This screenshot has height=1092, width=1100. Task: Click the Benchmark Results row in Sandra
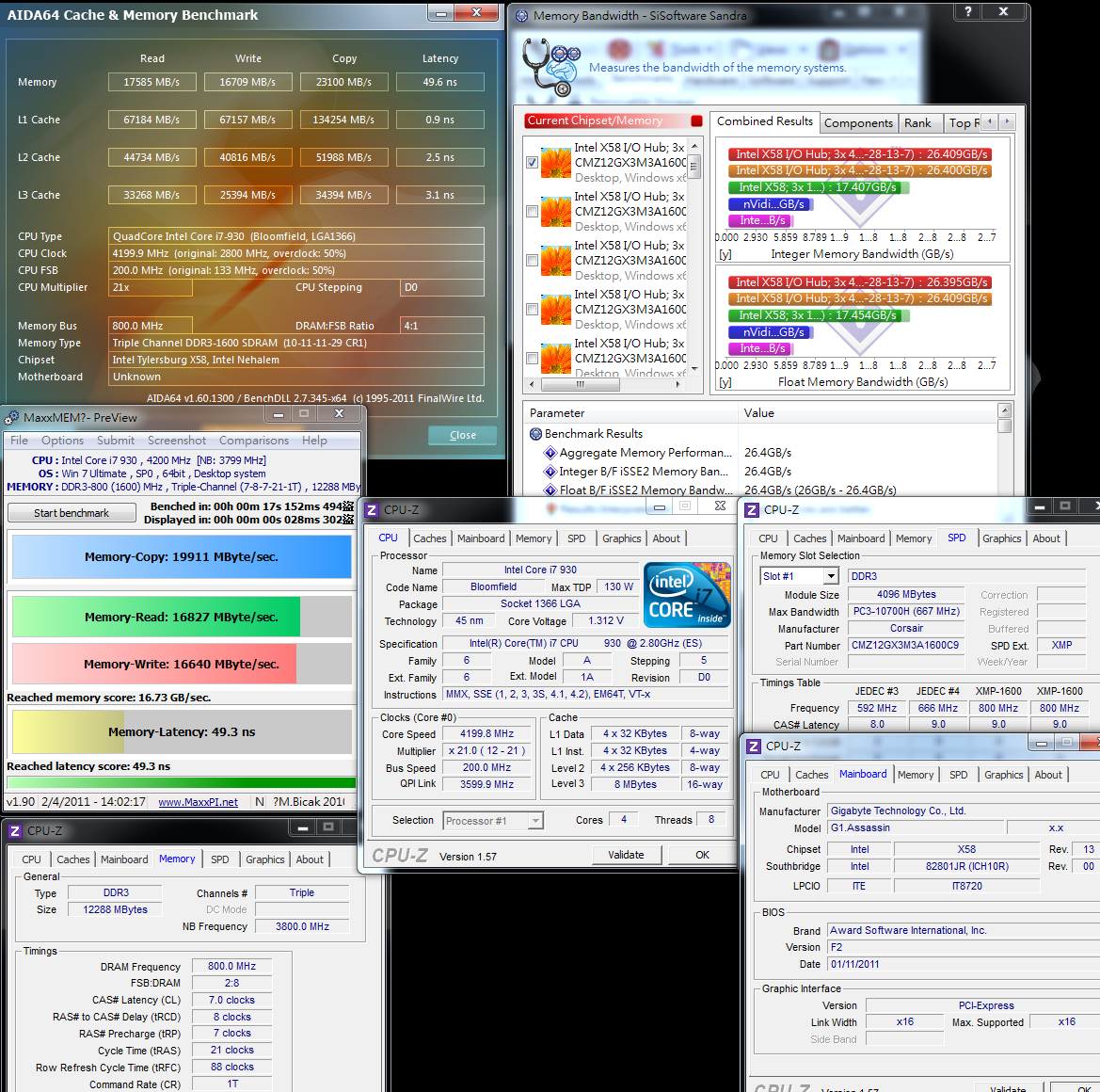[x=761, y=434]
